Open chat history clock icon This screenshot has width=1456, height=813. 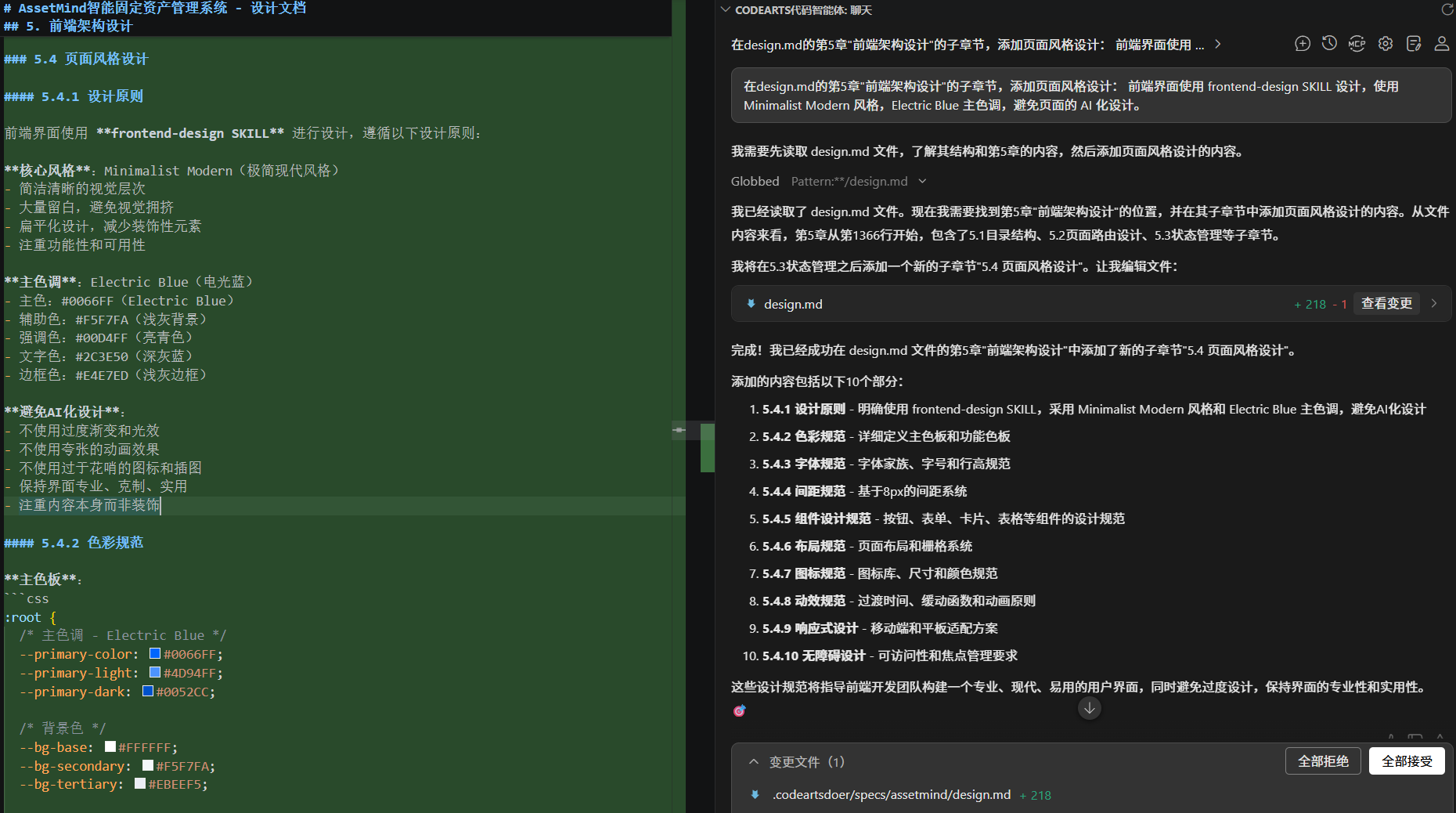(1329, 44)
